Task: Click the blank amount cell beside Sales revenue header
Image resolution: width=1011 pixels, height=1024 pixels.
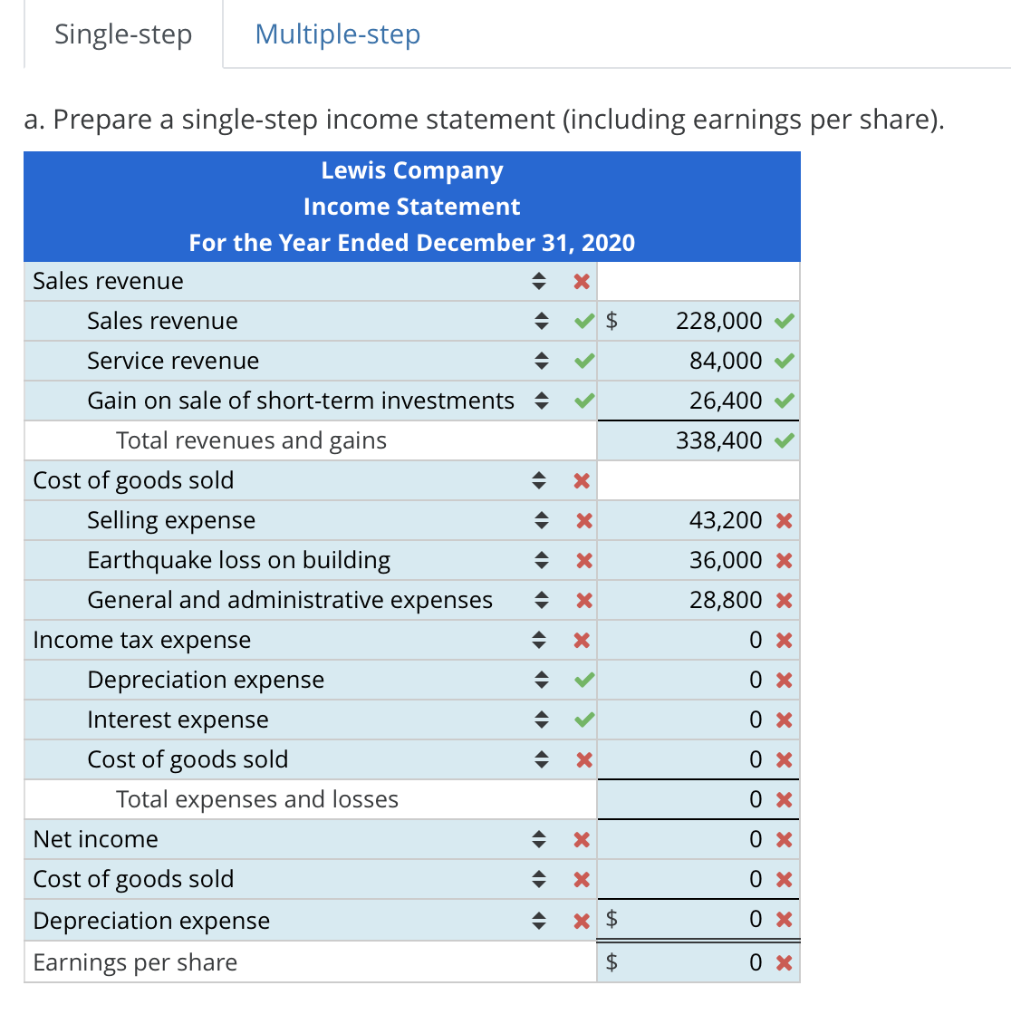Action: click(698, 281)
